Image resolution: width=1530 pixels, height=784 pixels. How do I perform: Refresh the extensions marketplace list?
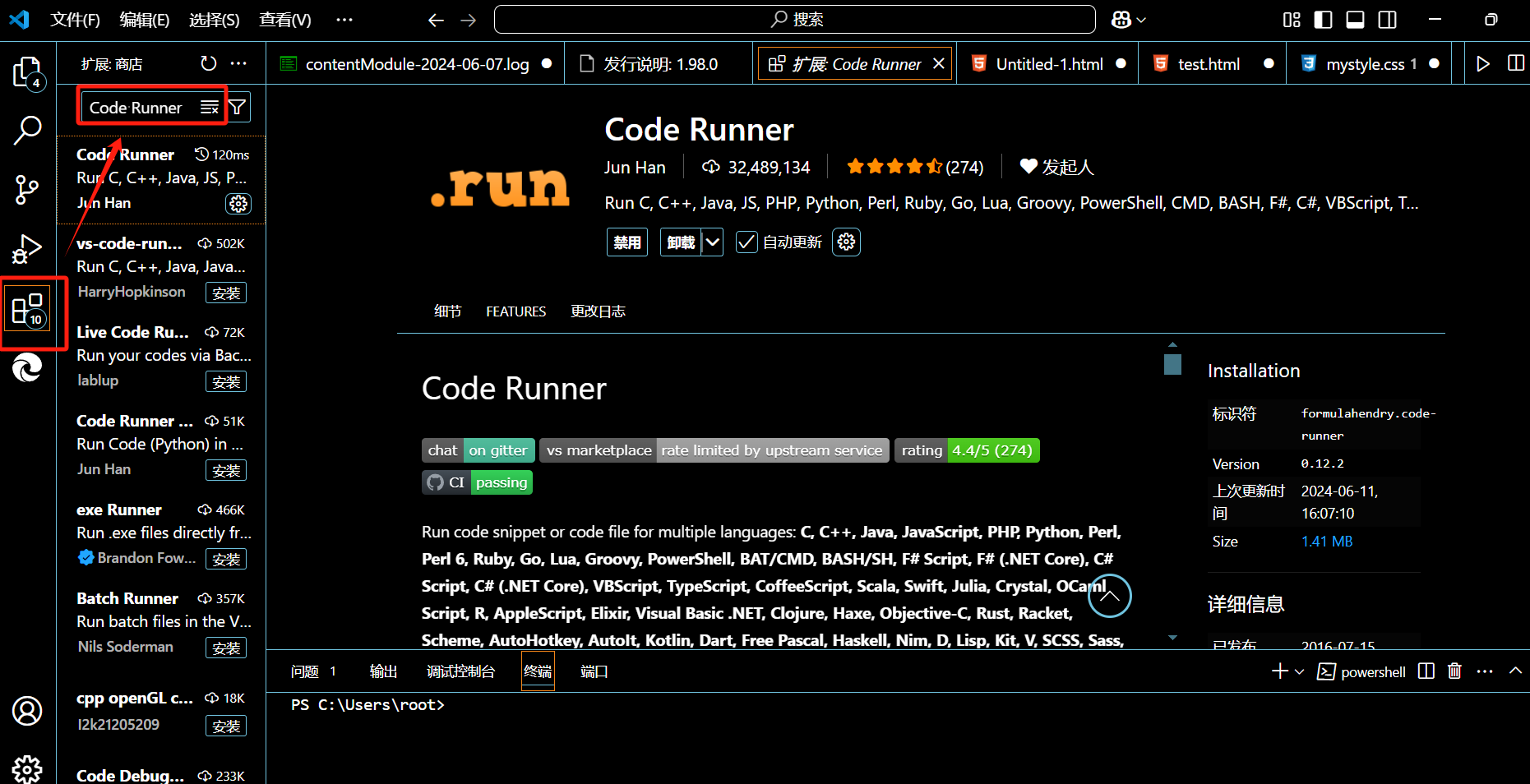pyautogui.click(x=209, y=63)
